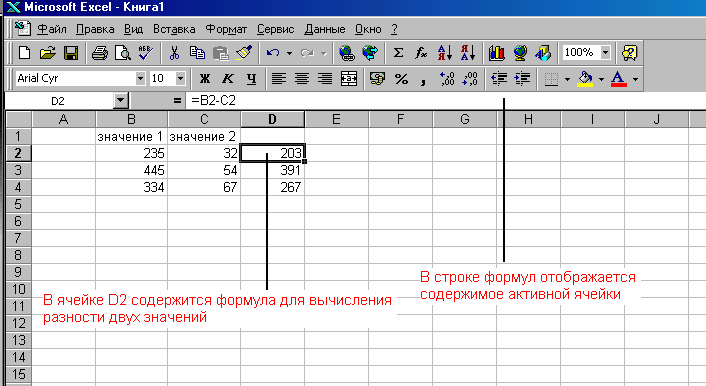Screen dimensions: 706x386
Task: Select cell containing 445
Action: pyautogui.click(x=131, y=170)
